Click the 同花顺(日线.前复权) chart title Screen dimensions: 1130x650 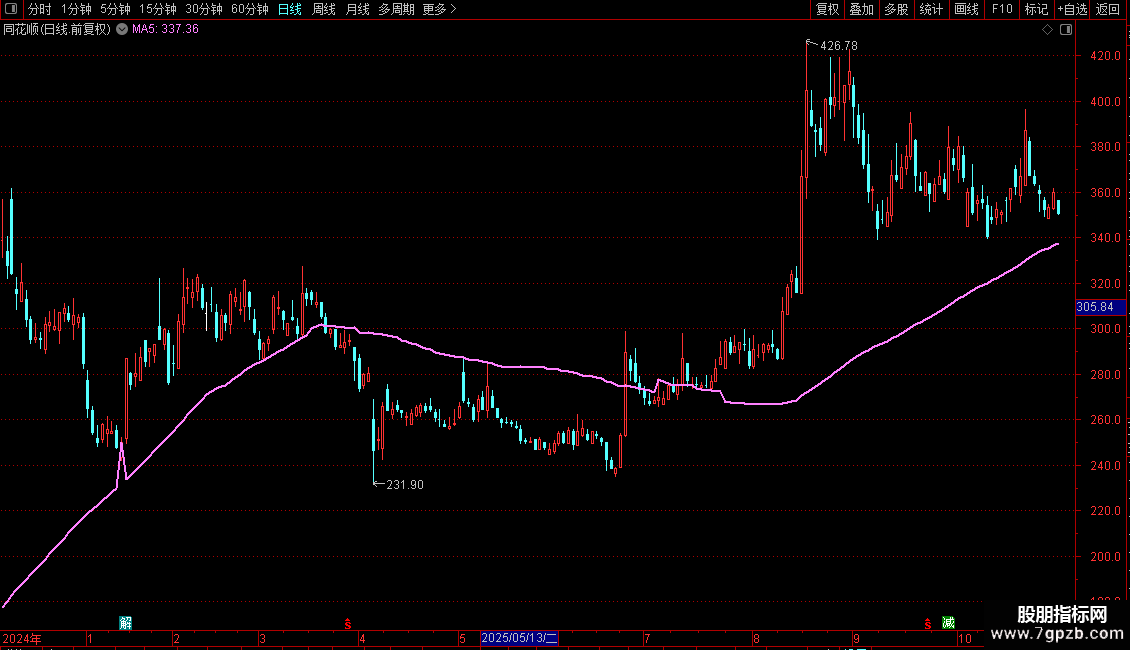point(57,29)
